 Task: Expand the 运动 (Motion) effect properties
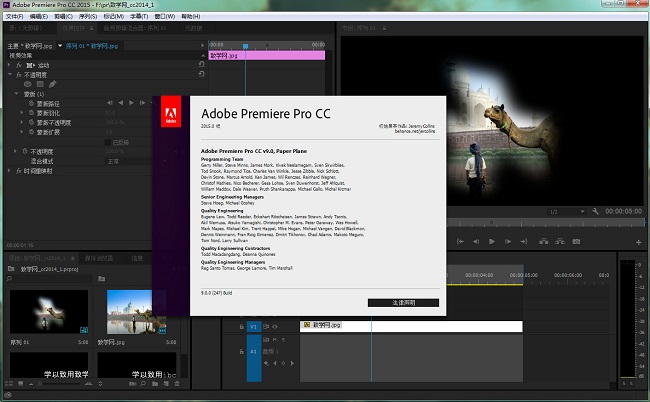(x=9, y=65)
